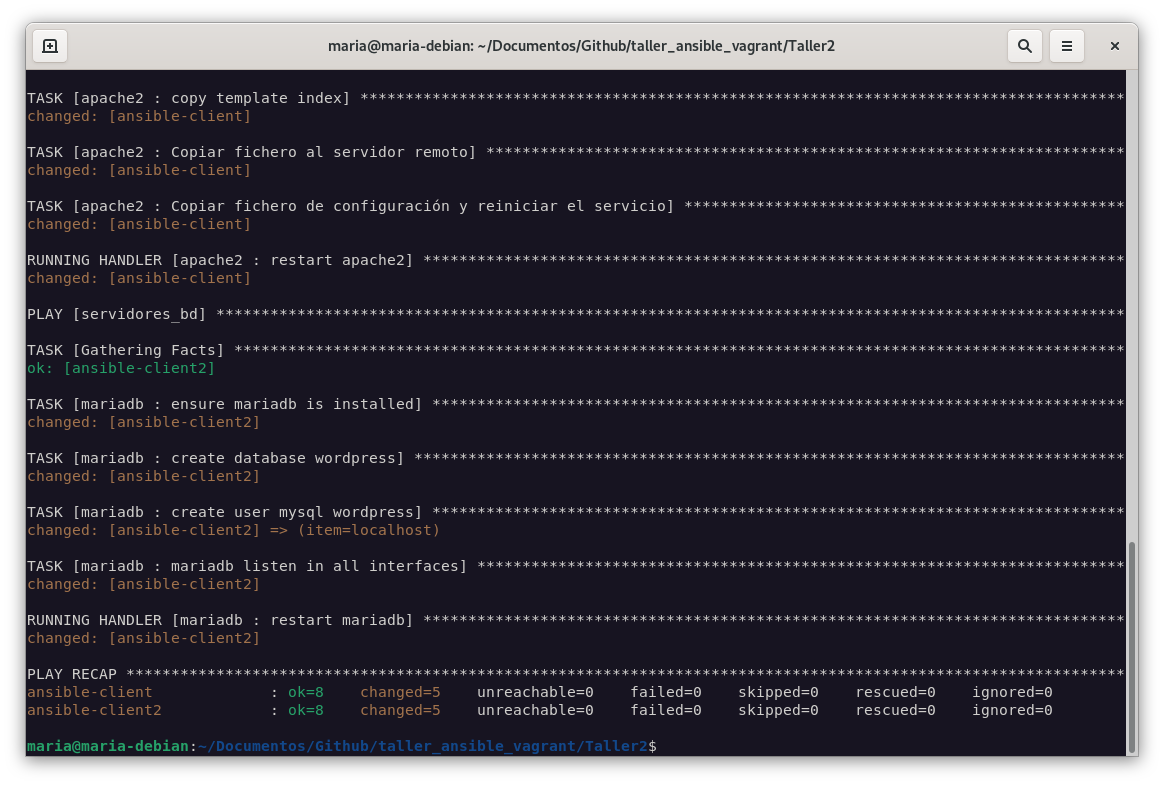
Task: Click the '(item=localhost)' result text
Action: coord(368,530)
